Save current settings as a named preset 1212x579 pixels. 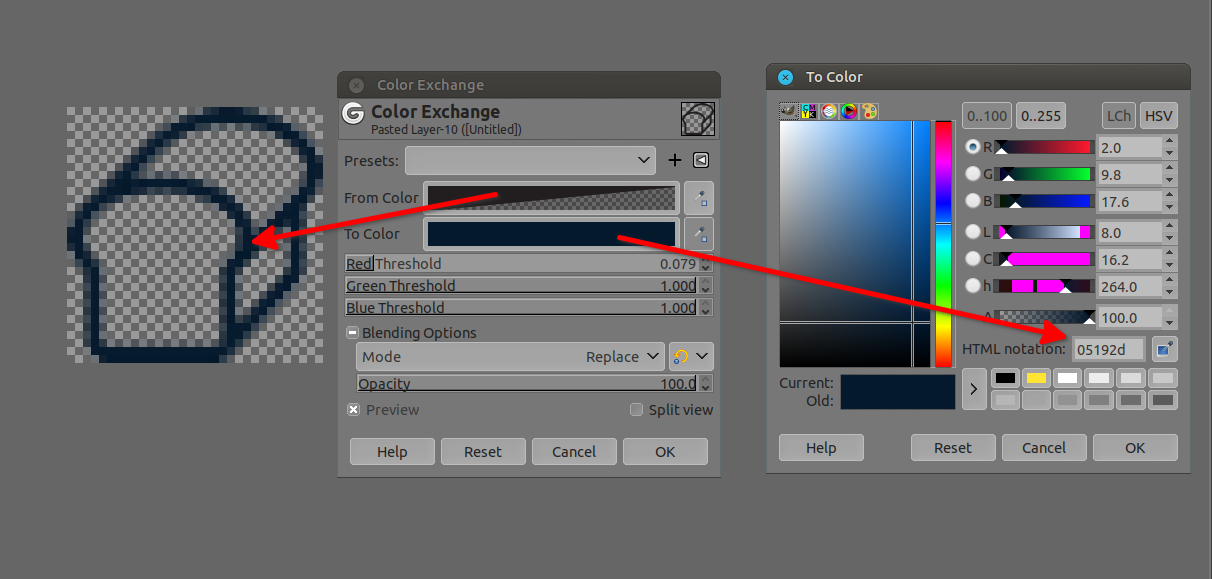(675, 160)
